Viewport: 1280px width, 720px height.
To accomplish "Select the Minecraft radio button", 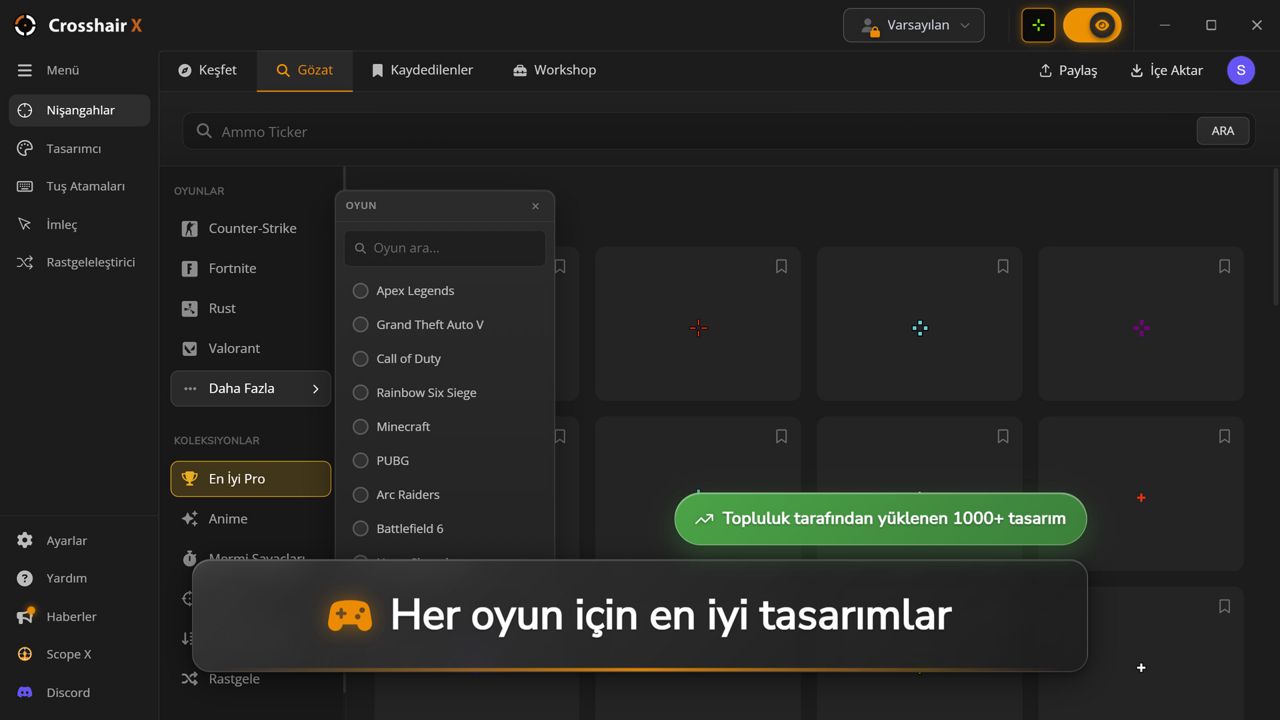I will tap(361, 426).
